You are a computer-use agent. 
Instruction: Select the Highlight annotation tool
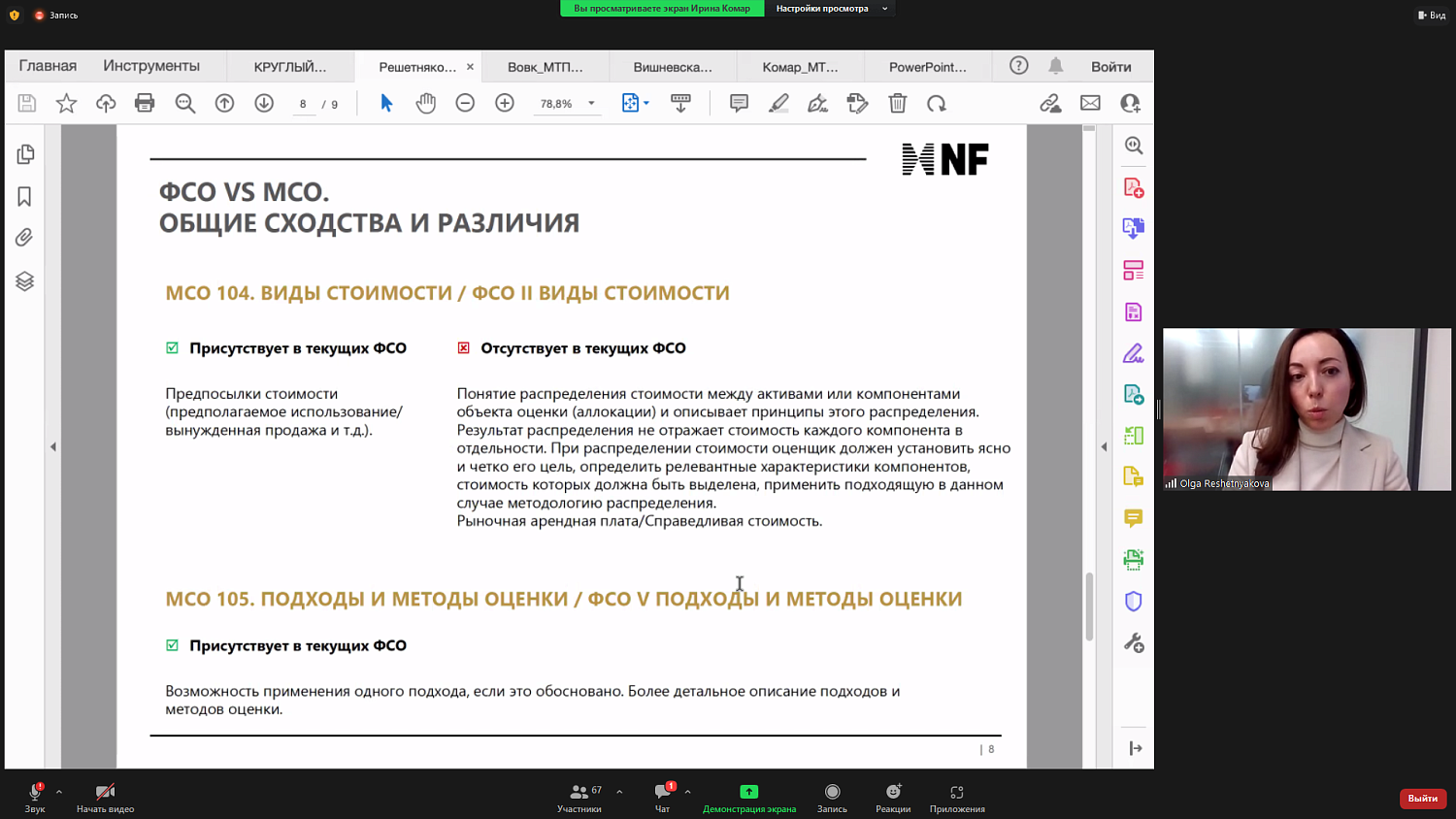(x=778, y=103)
